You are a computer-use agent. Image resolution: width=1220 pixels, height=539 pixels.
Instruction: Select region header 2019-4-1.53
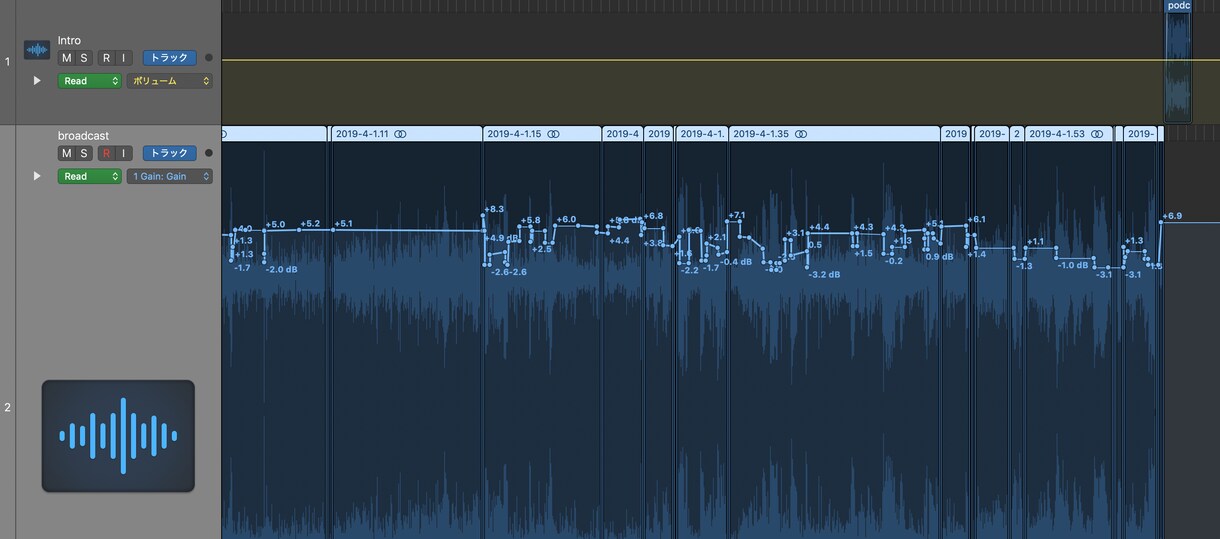[1069, 133]
